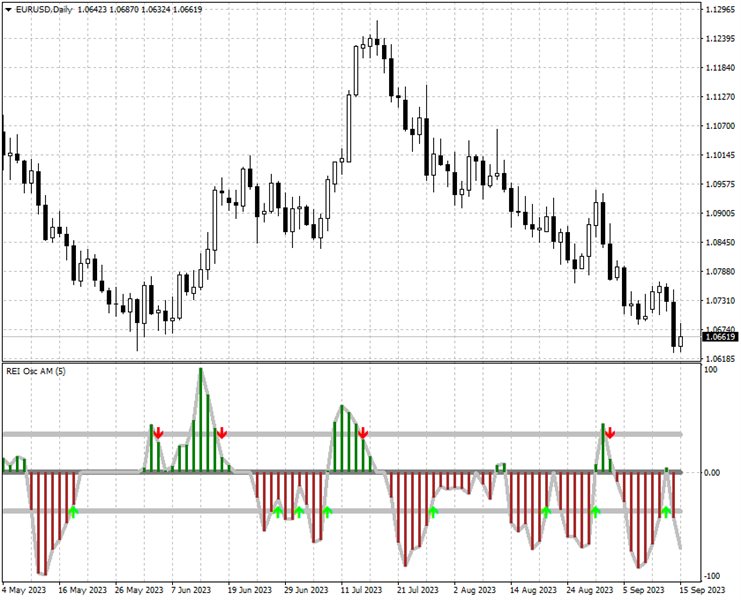The height and width of the screenshot is (600, 741).
Task: Click the EURUSD,Daily chart title
Action: [44, 9]
